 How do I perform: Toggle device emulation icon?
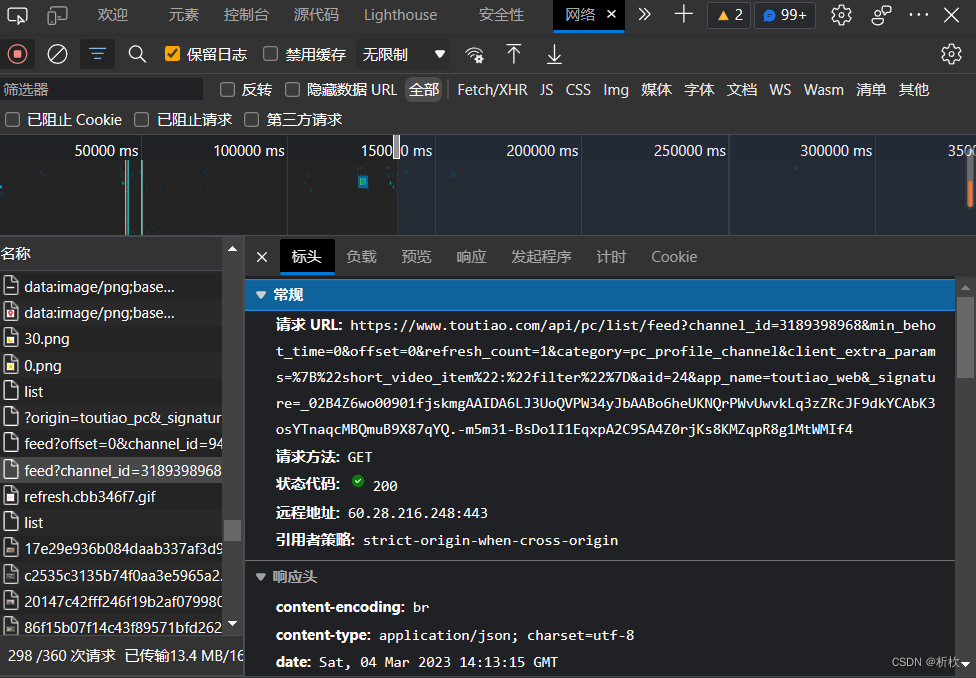click(x=57, y=15)
